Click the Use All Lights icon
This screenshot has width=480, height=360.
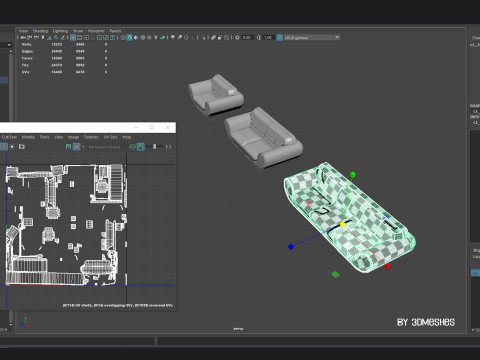156,38
